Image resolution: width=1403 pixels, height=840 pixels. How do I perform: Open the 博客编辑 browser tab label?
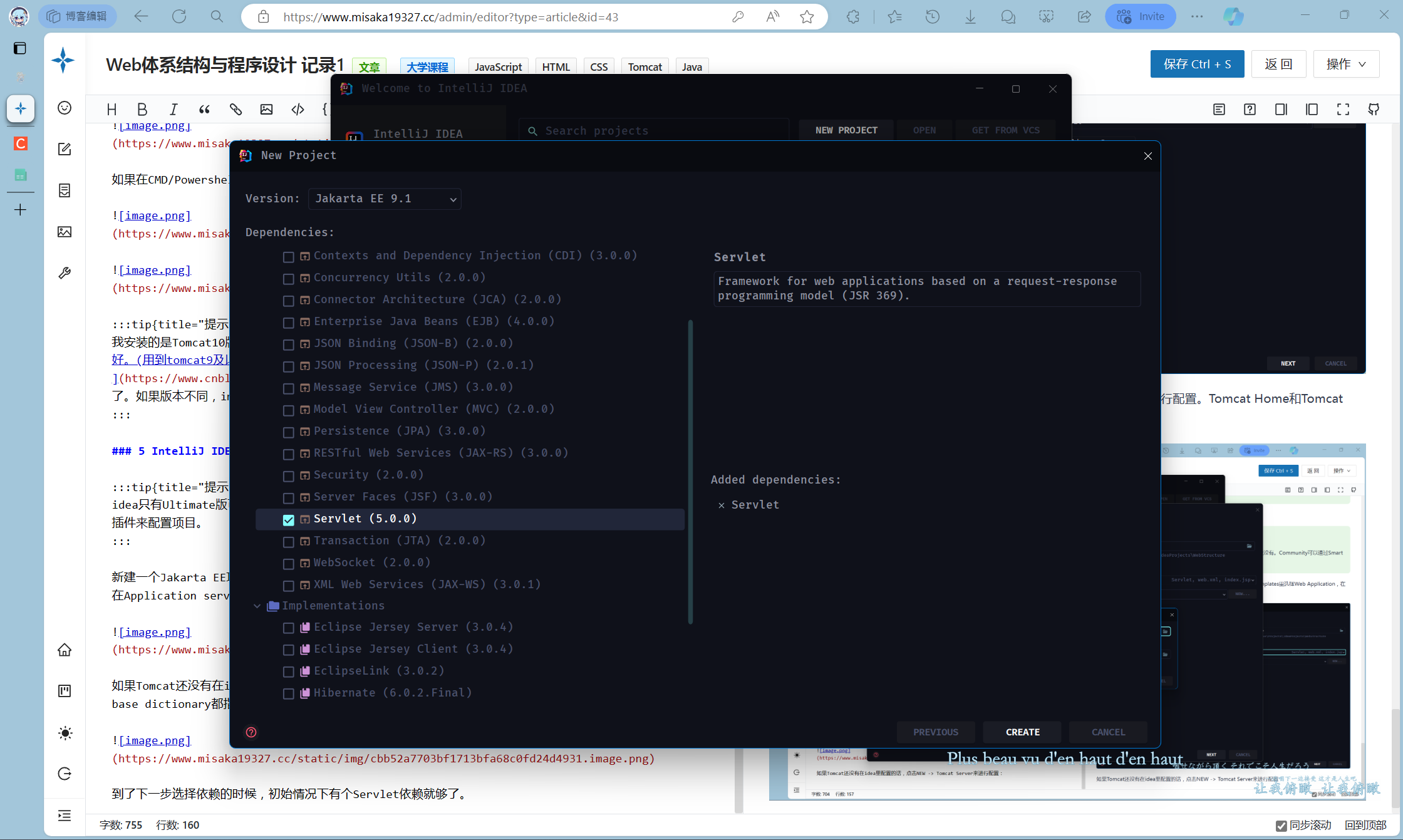77,16
